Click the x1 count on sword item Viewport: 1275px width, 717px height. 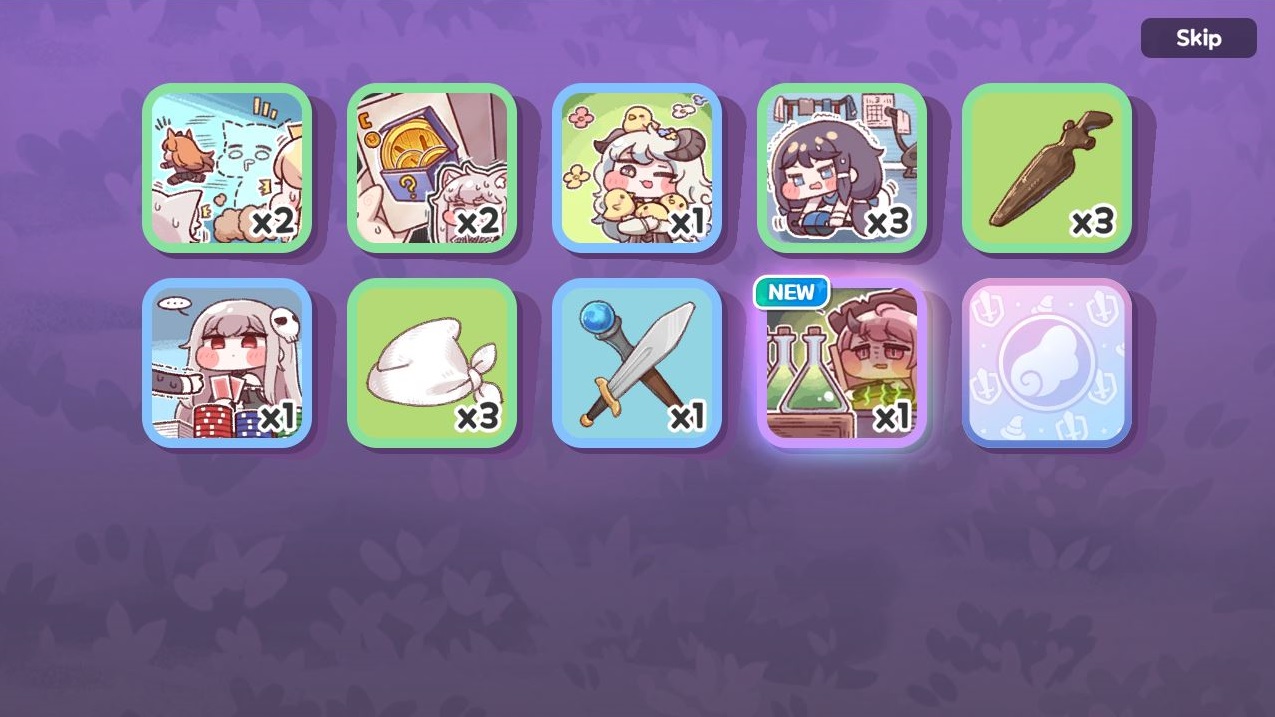coord(686,416)
